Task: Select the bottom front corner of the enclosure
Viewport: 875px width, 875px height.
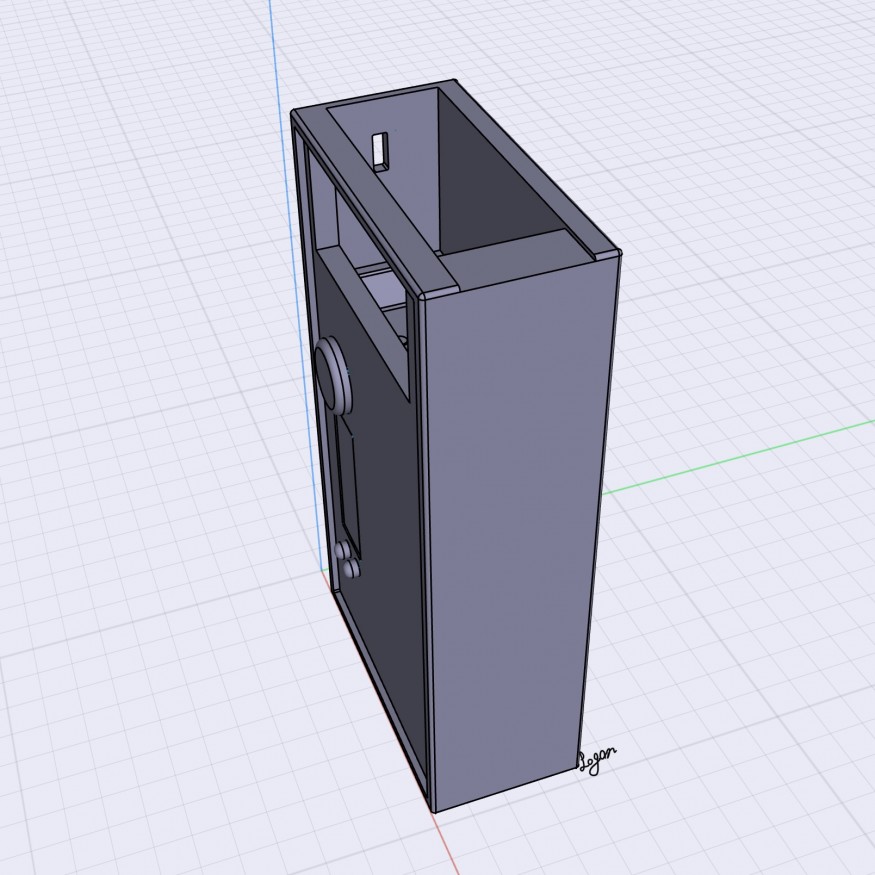Action: tap(434, 810)
